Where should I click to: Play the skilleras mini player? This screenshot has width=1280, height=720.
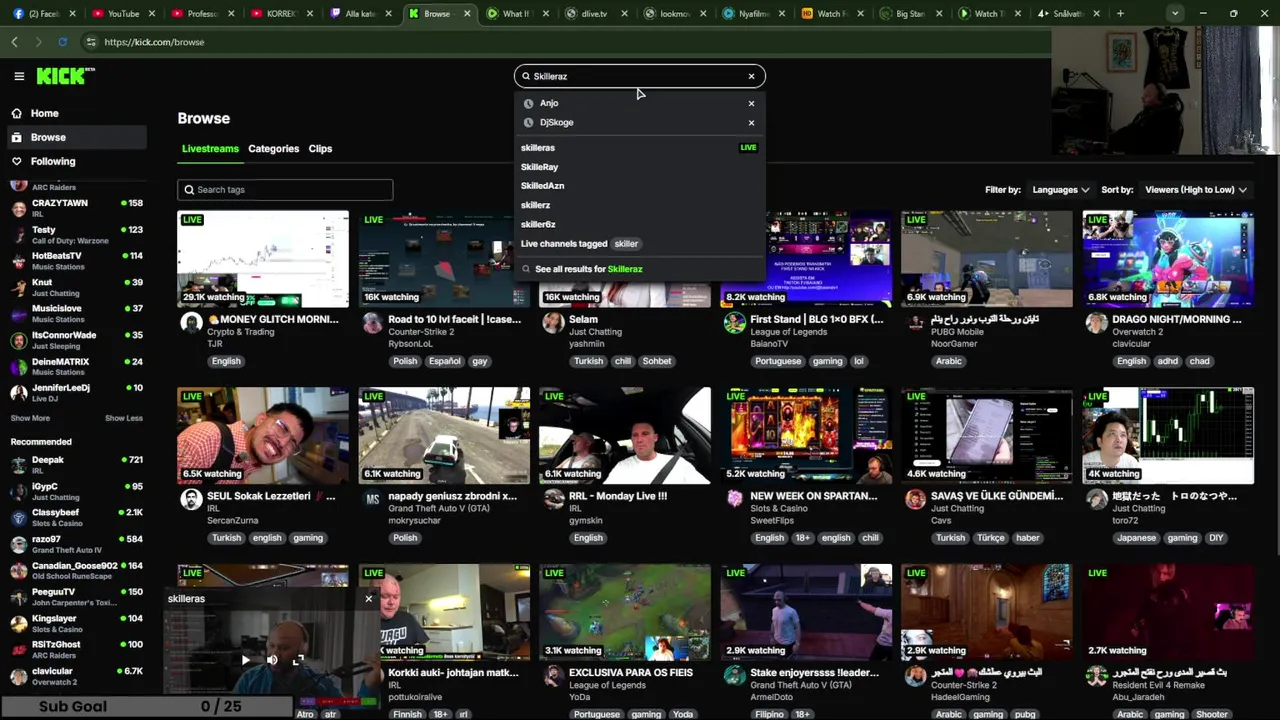point(246,660)
